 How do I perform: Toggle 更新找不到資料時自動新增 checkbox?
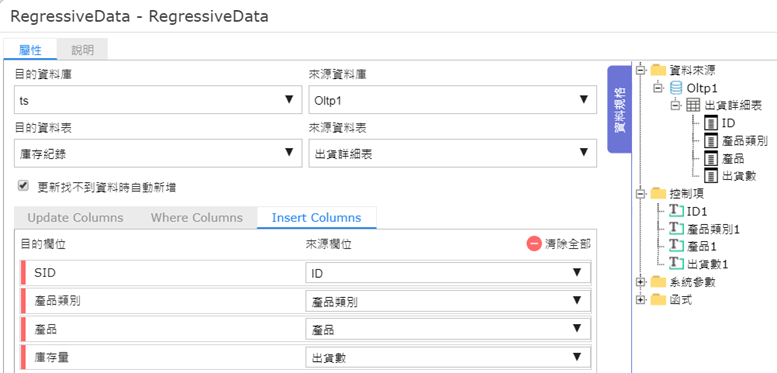[x=22, y=186]
